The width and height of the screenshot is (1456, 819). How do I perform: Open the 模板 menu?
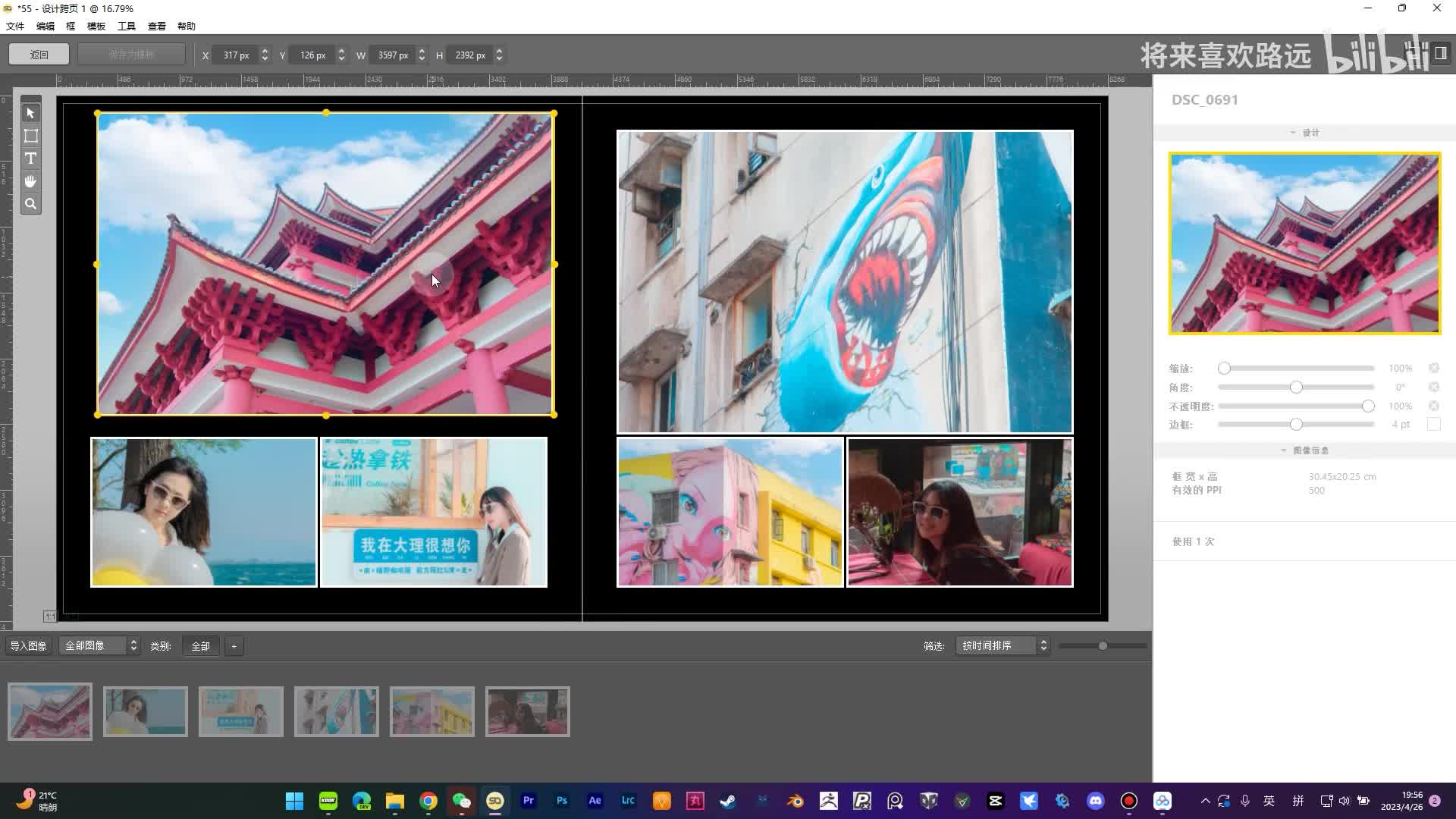tap(96, 26)
